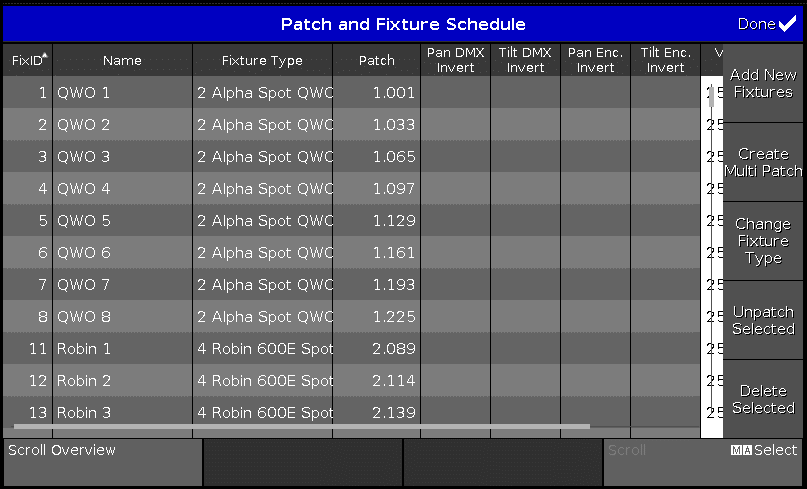
Task: Click the Name column header
Action: tap(122, 61)
